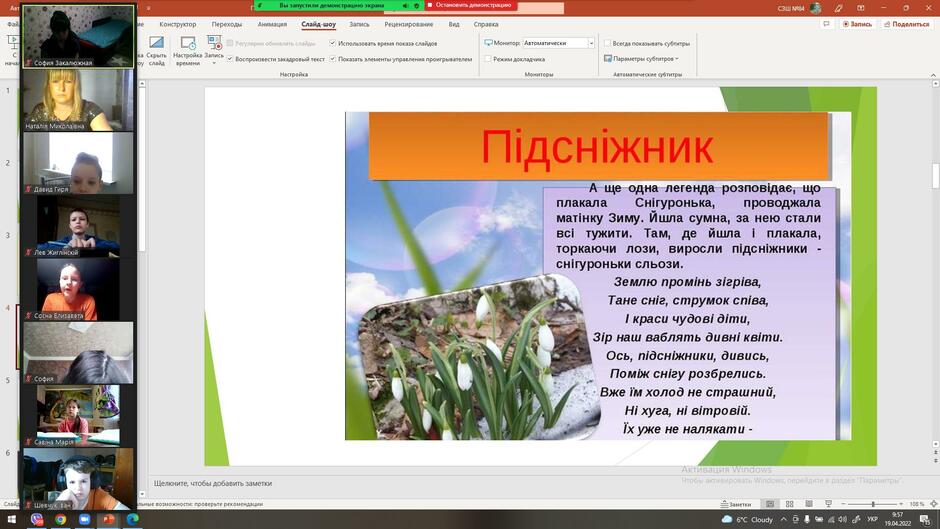Open the Конструктор tab
Image resolution: width=940 pixels, height=529 pixels.
pos(177,24)
